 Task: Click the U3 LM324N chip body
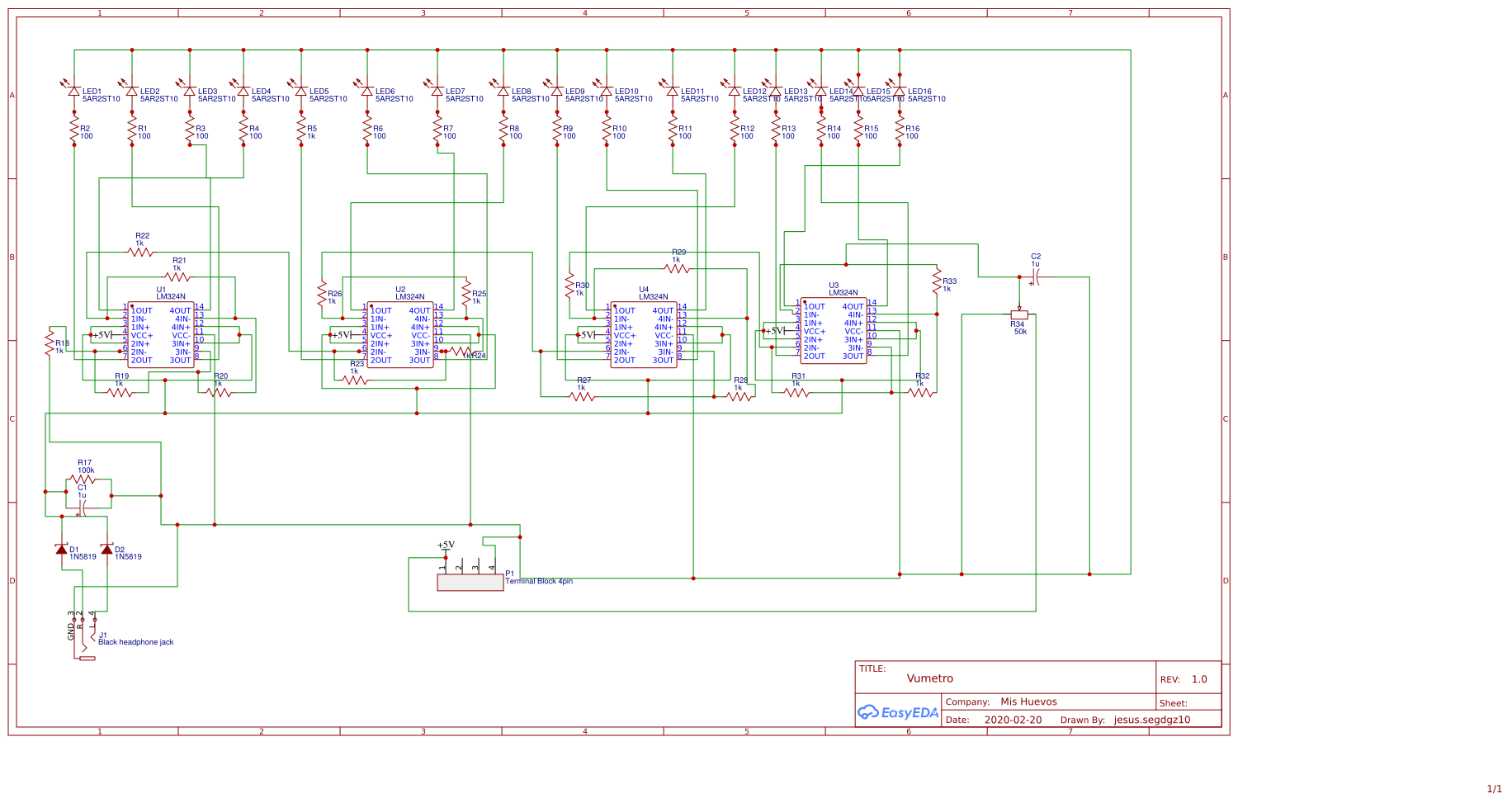pos(834,330)
